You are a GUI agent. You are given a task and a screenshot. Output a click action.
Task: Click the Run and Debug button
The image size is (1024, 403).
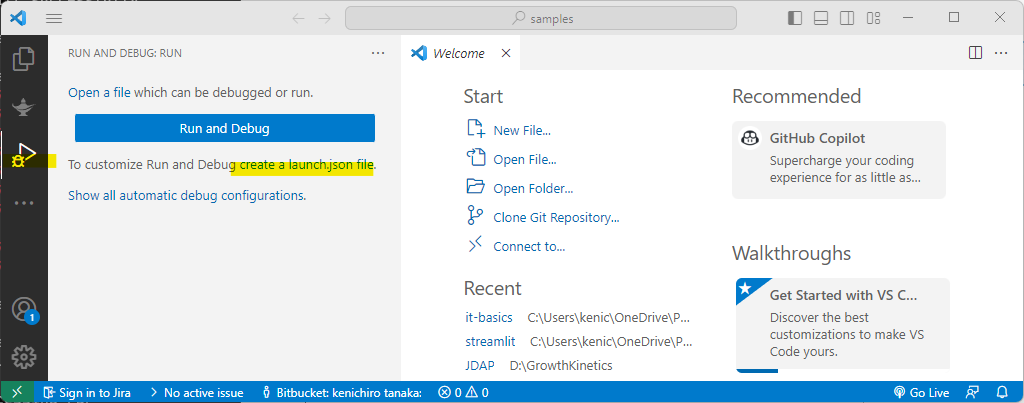click(225, 129)
